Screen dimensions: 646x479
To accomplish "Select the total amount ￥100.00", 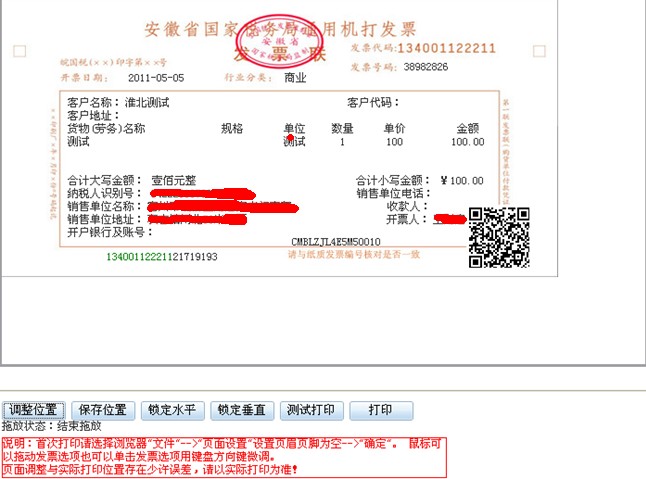I will pyautogui.click(x=461, y=181).
